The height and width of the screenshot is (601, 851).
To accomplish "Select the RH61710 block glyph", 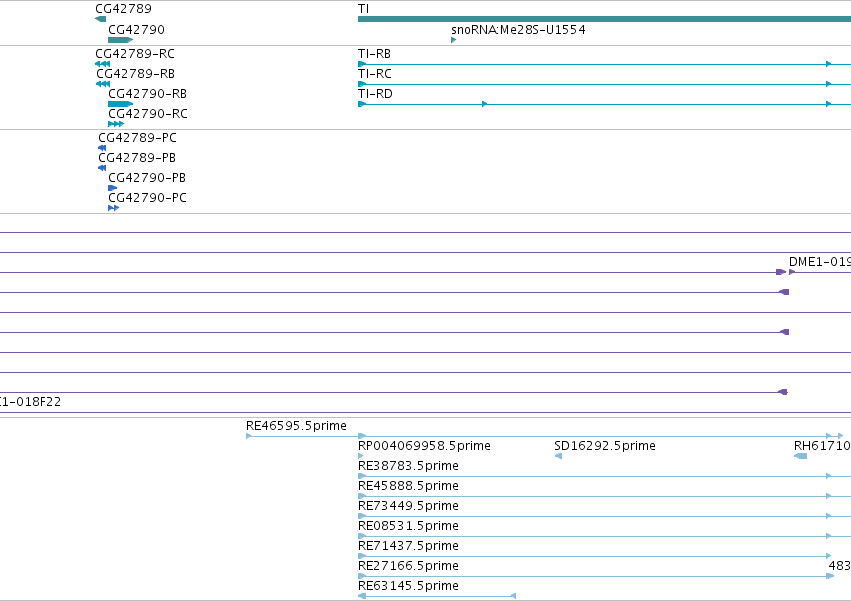I will (x=800, y=456).
